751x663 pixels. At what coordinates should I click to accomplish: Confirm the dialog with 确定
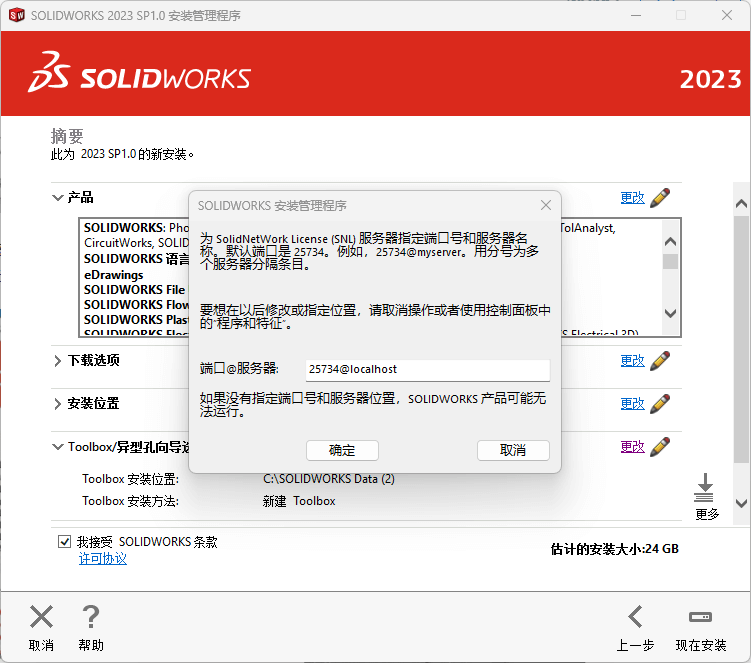pyautogui.click(x=342, y=450)
